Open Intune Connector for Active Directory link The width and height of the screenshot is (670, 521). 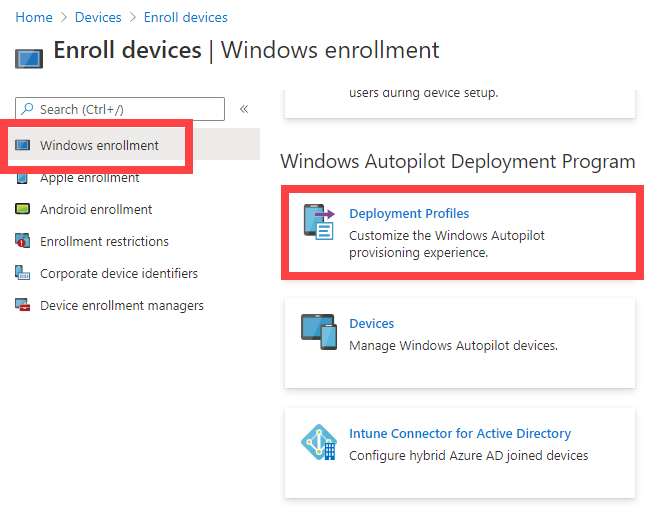pos(460,434)
